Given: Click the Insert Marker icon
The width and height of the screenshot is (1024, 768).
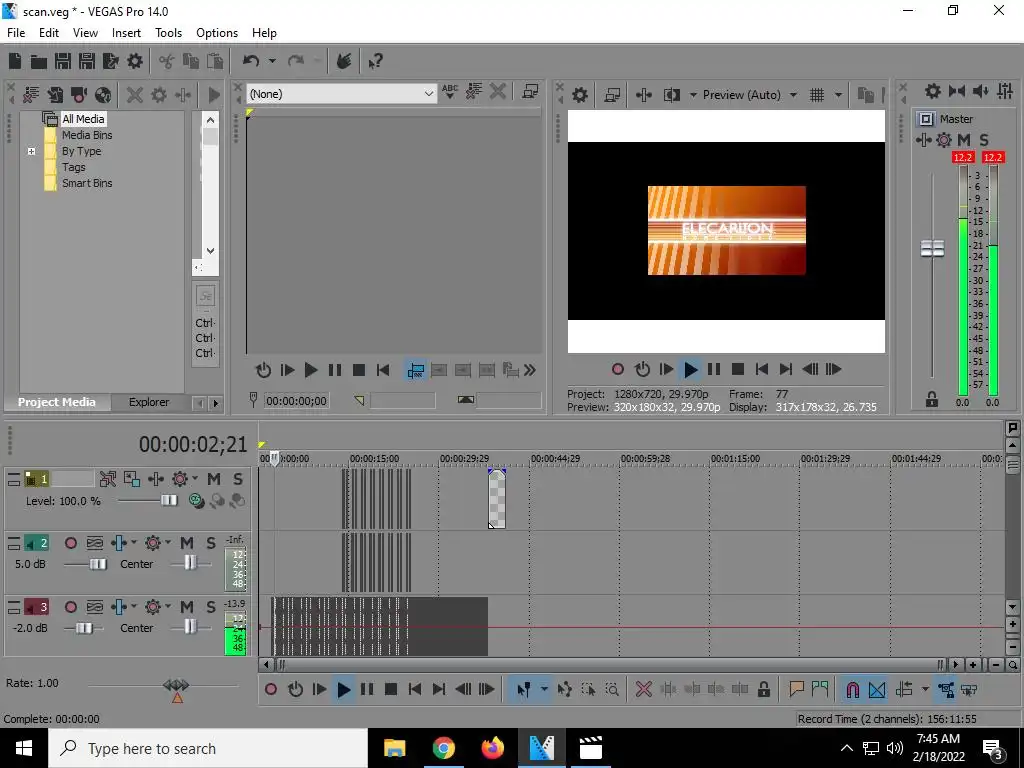Looking at the screenshot, I should click(x=796, y=690).
